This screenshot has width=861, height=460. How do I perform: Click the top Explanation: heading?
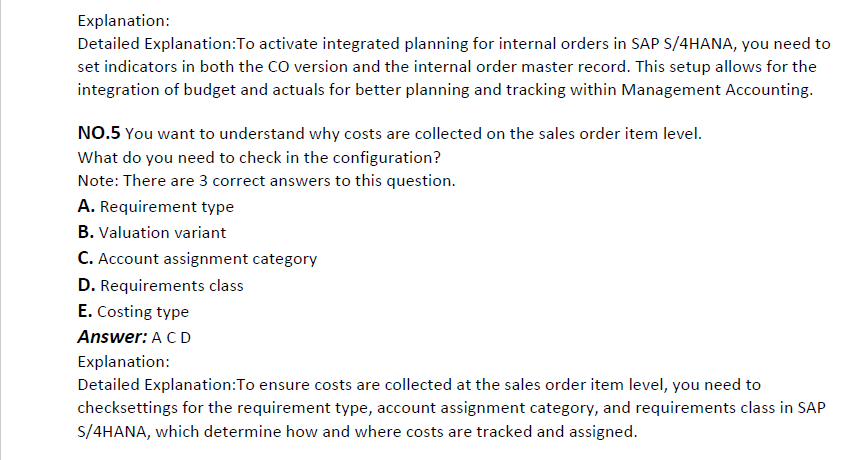(x=124, y=21)
